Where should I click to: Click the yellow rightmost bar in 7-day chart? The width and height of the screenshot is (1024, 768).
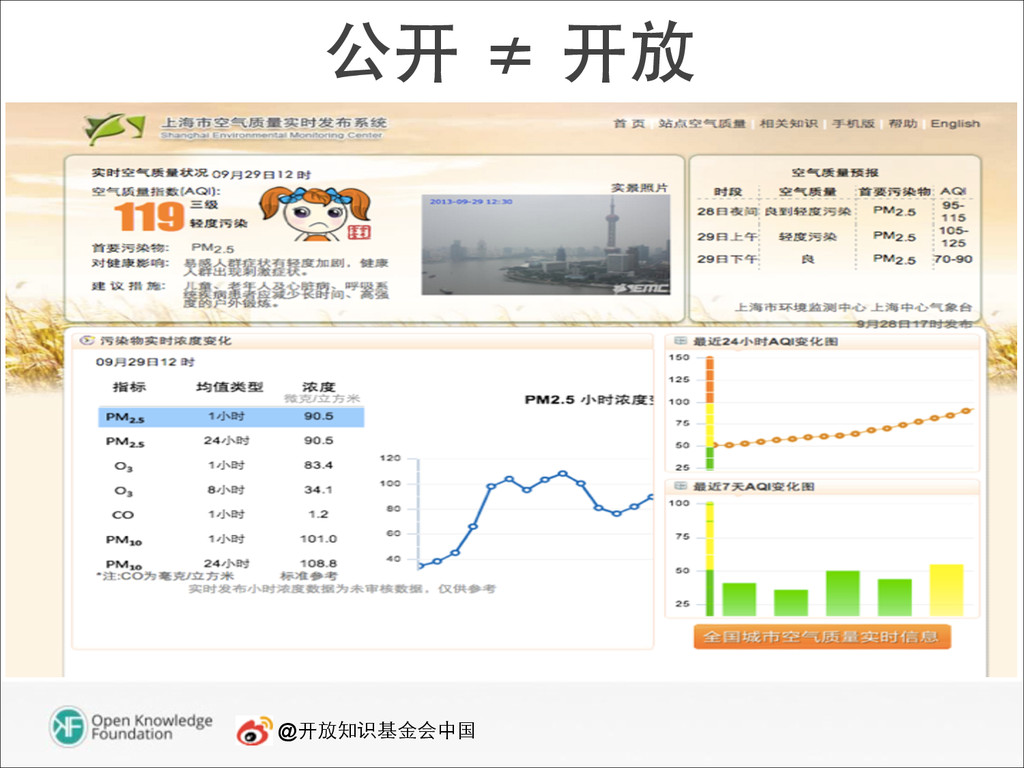point(946,590)
